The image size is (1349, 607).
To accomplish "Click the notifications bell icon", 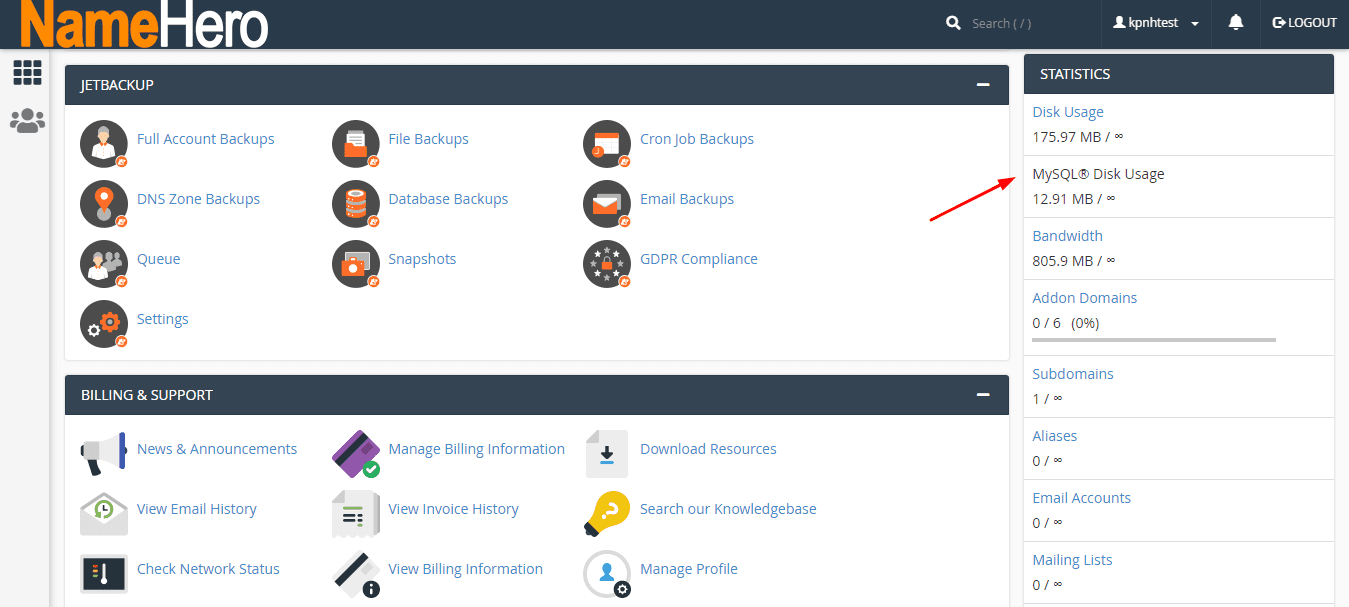I will click(x=1236, y=23).
